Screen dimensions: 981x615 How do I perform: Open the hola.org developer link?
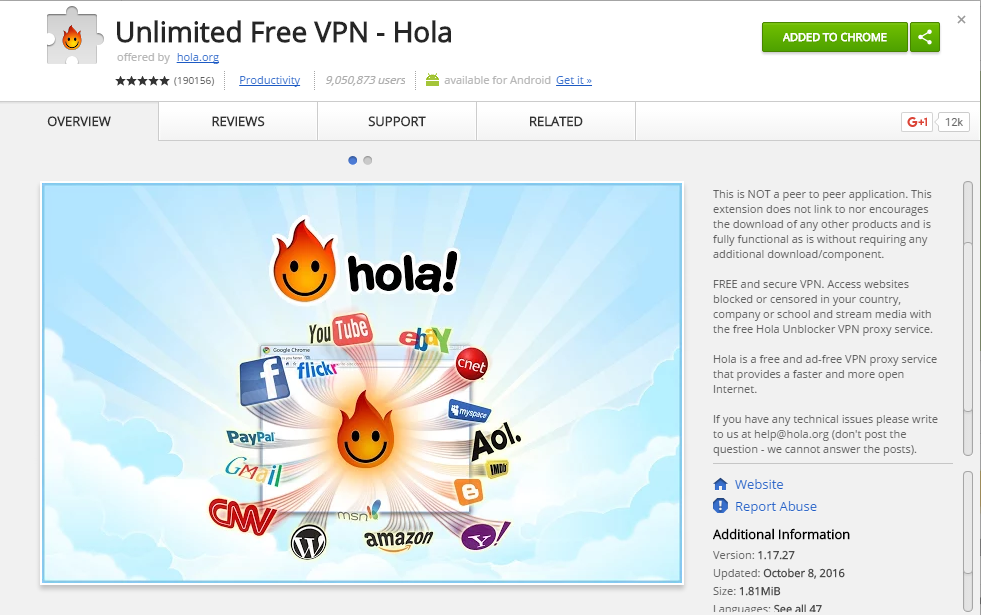pyautogui.click(x=198, y=57)
